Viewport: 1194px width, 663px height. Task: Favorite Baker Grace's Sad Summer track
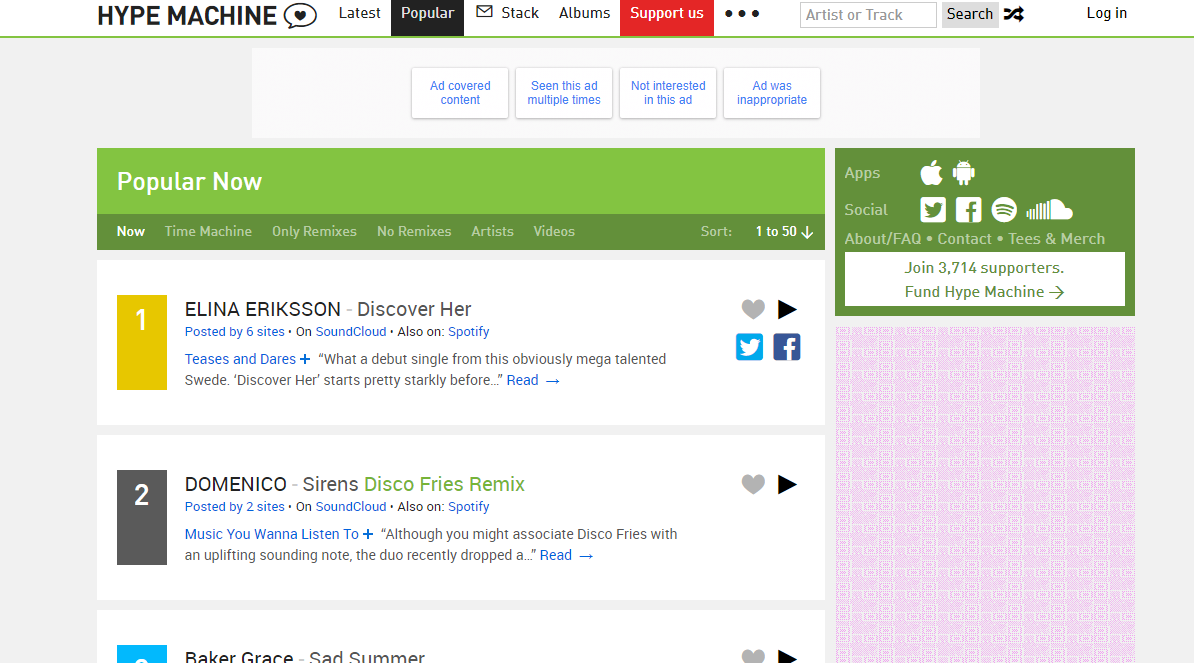click(x=753, y=656)
